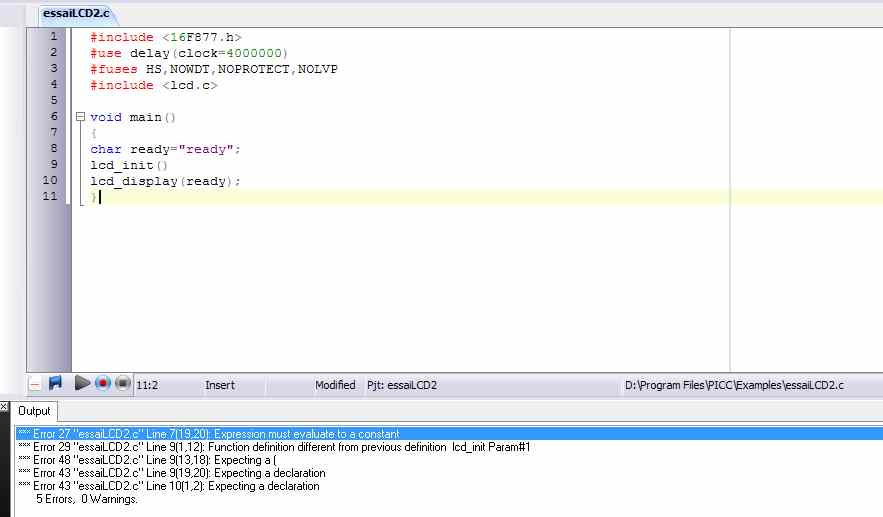Click the Insert mode indicator in status bar

[x=220, y=385]
